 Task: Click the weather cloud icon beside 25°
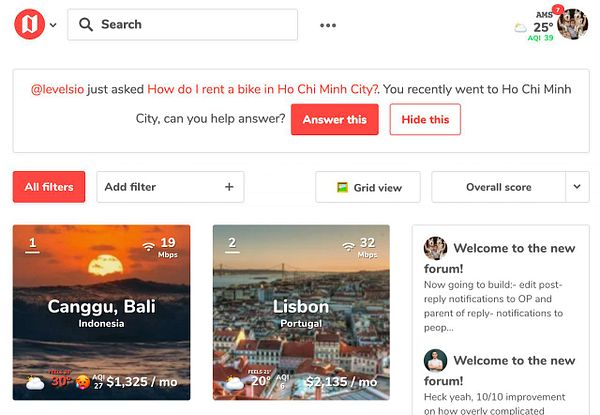pyautogui.click(x=520, y=28)
